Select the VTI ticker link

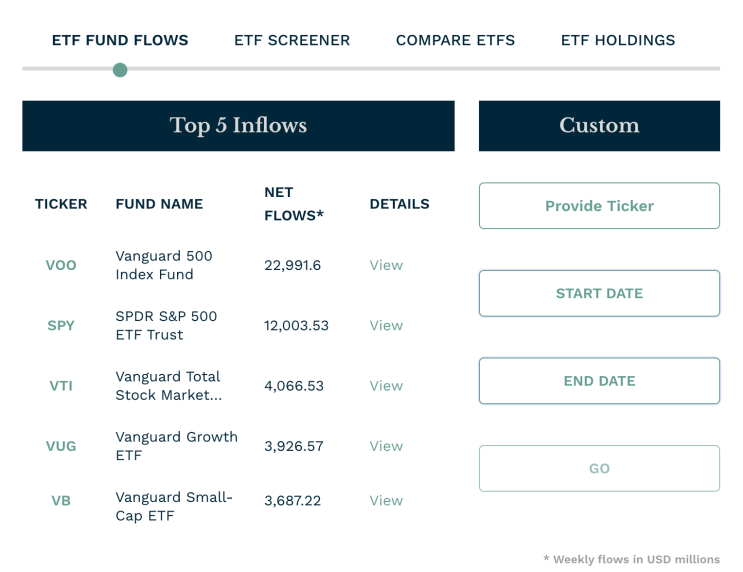coord(61,386)
